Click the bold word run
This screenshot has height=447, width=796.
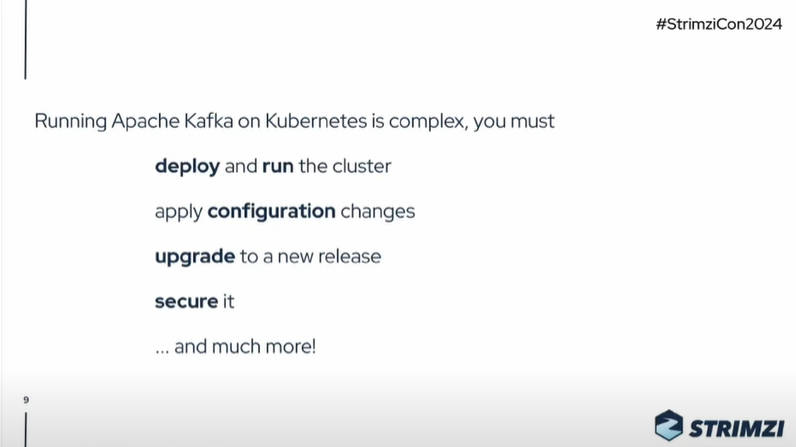click(278, 166)
